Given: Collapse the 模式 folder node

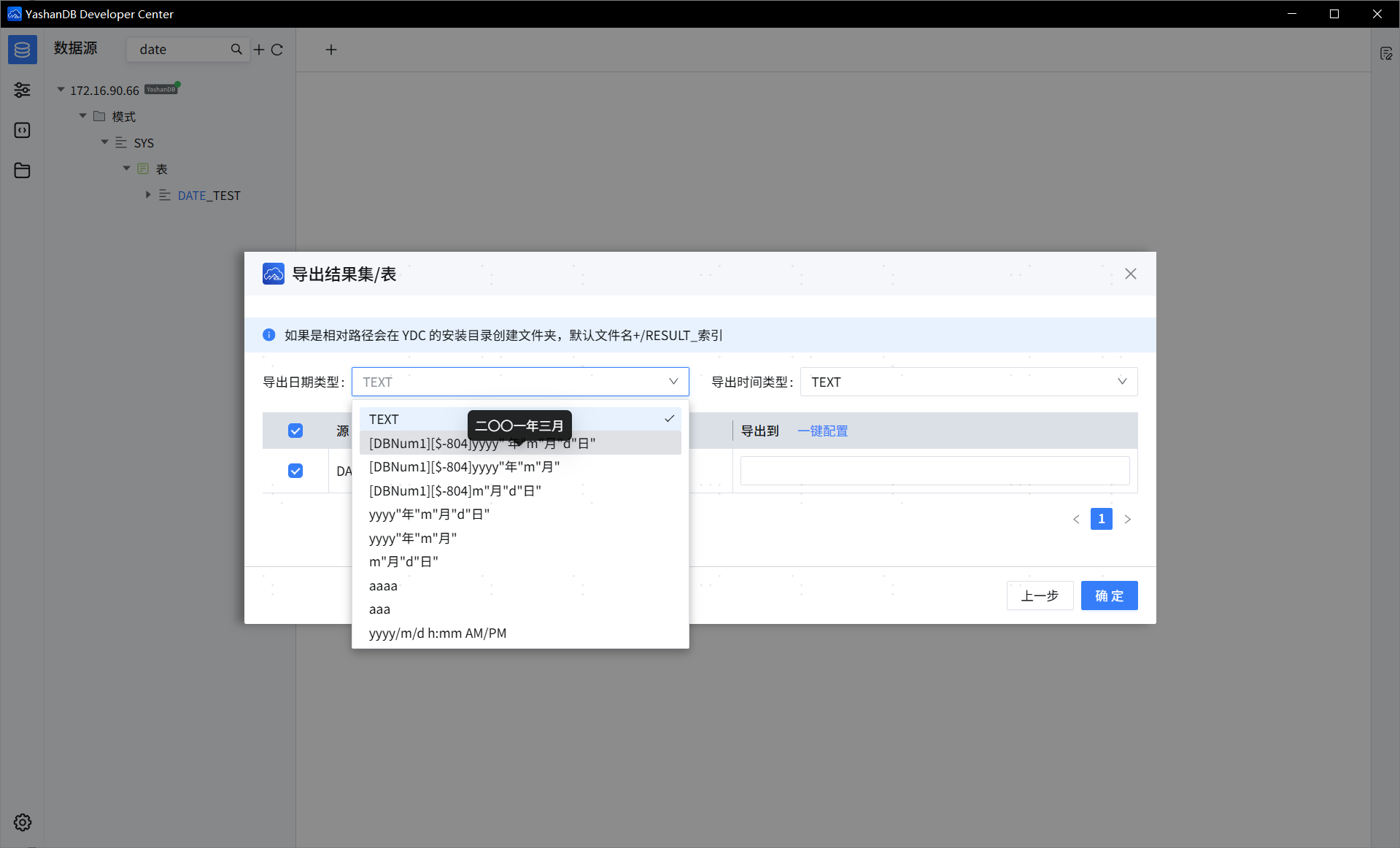Looking at the screenshot, I should 82,116.
